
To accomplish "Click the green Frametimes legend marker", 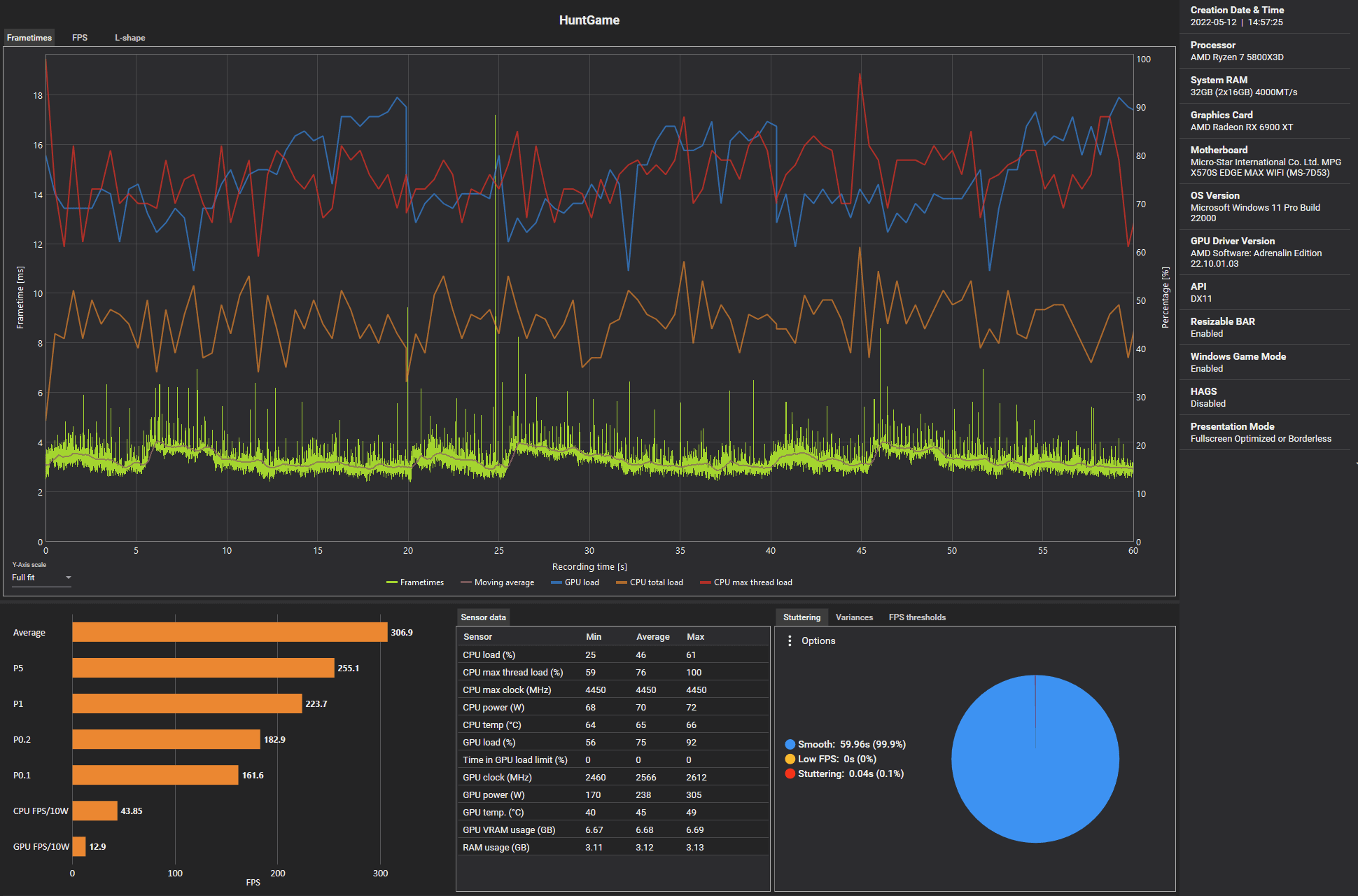I will click(x=392, y=582).
